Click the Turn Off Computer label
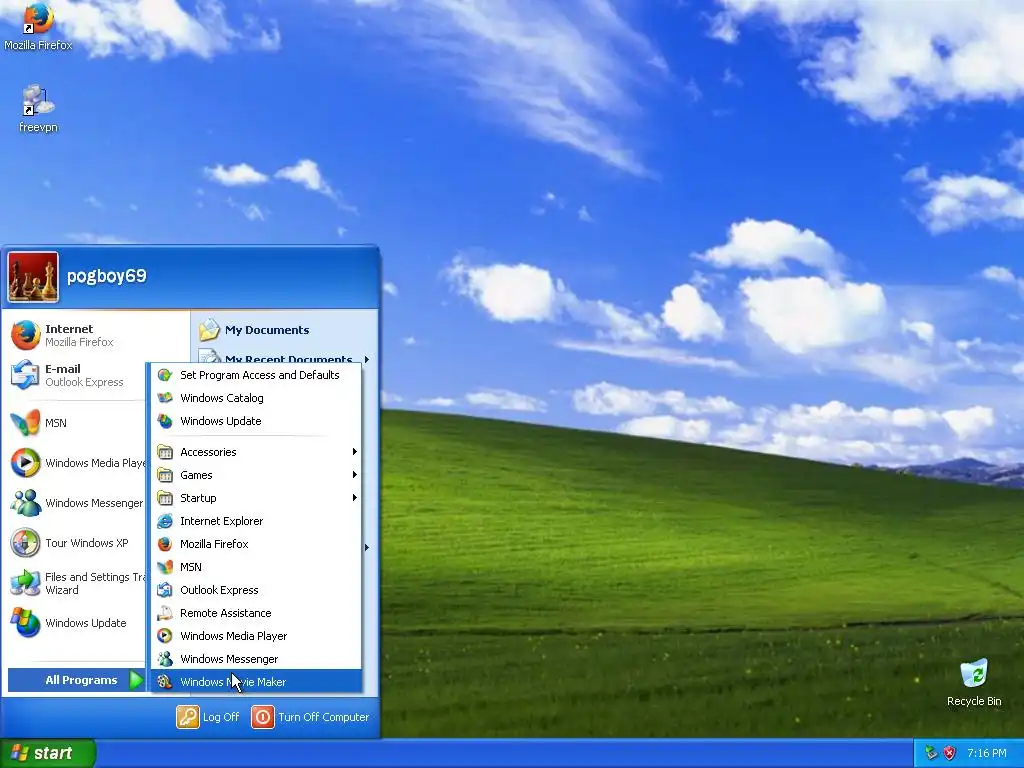Image resolution: width=1024 pixels, height=768 pixels. (323, 717)
